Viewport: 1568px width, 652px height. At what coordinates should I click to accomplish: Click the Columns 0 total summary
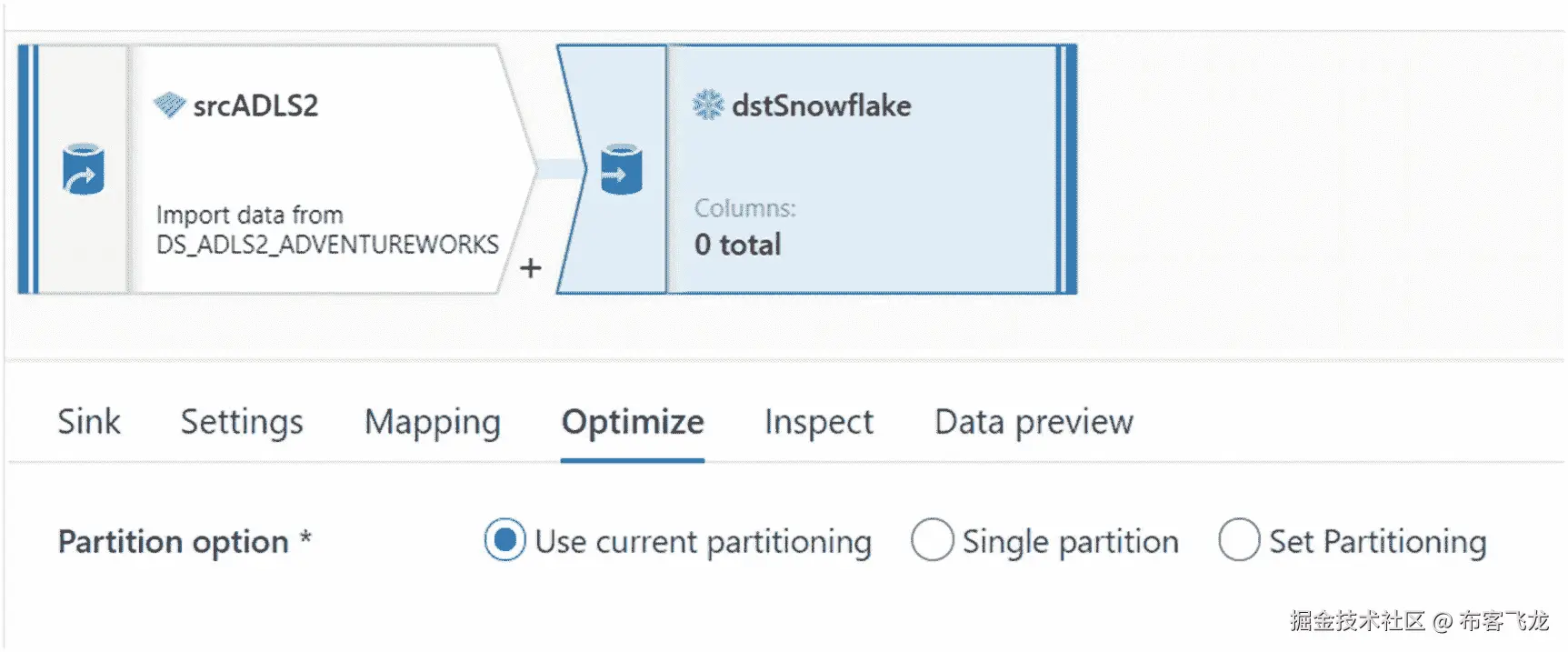744,227
